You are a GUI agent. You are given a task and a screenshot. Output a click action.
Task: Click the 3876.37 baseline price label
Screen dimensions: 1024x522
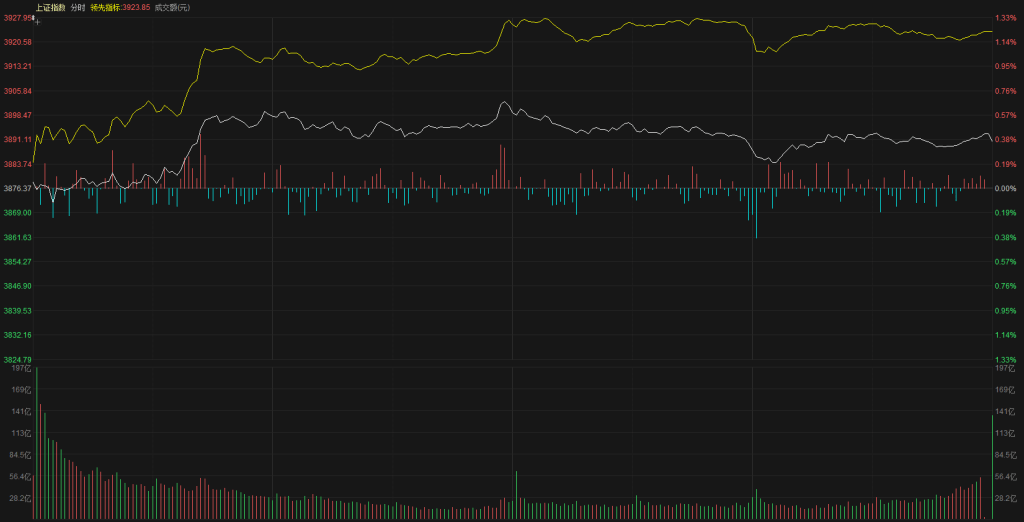17,188
